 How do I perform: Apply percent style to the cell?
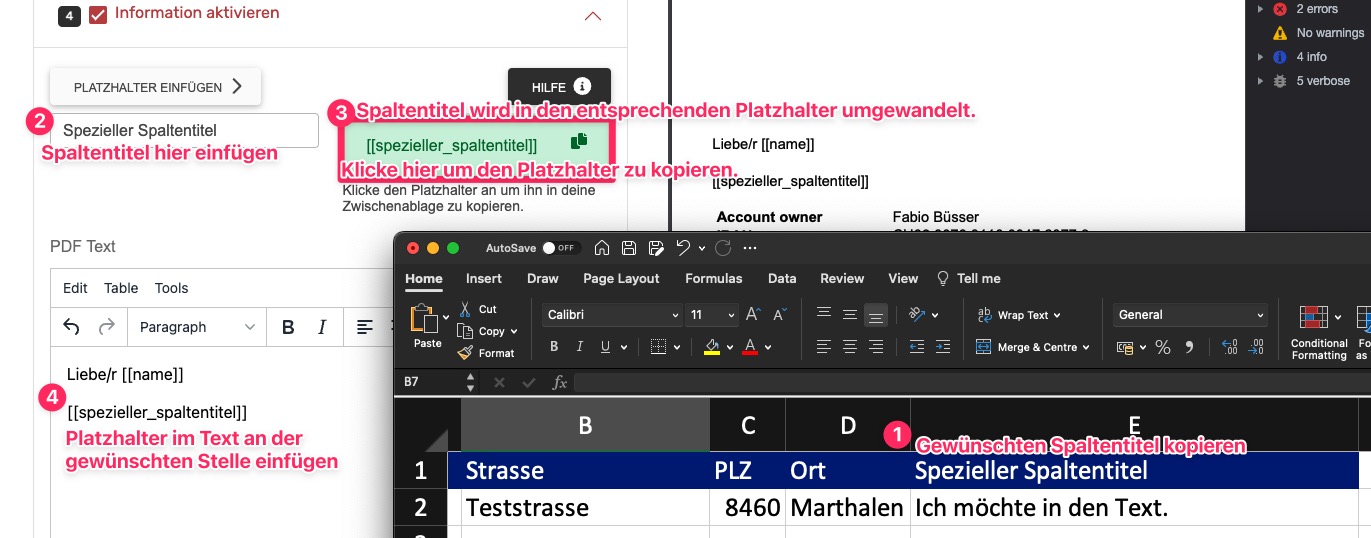[1163, 347]
